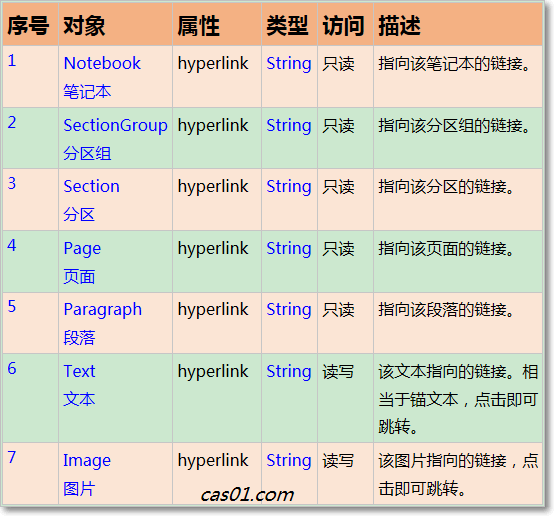
Task: Select the 属性 column header
Action: (x=199, y=25)
